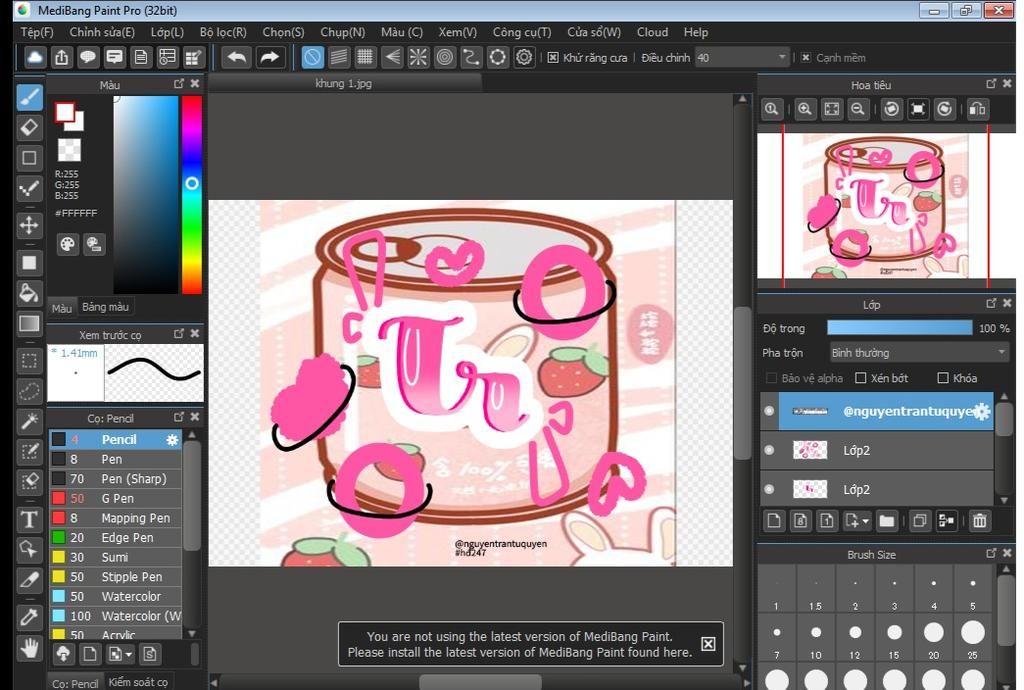Expand the add-layer options arrow

coord(866,521)
